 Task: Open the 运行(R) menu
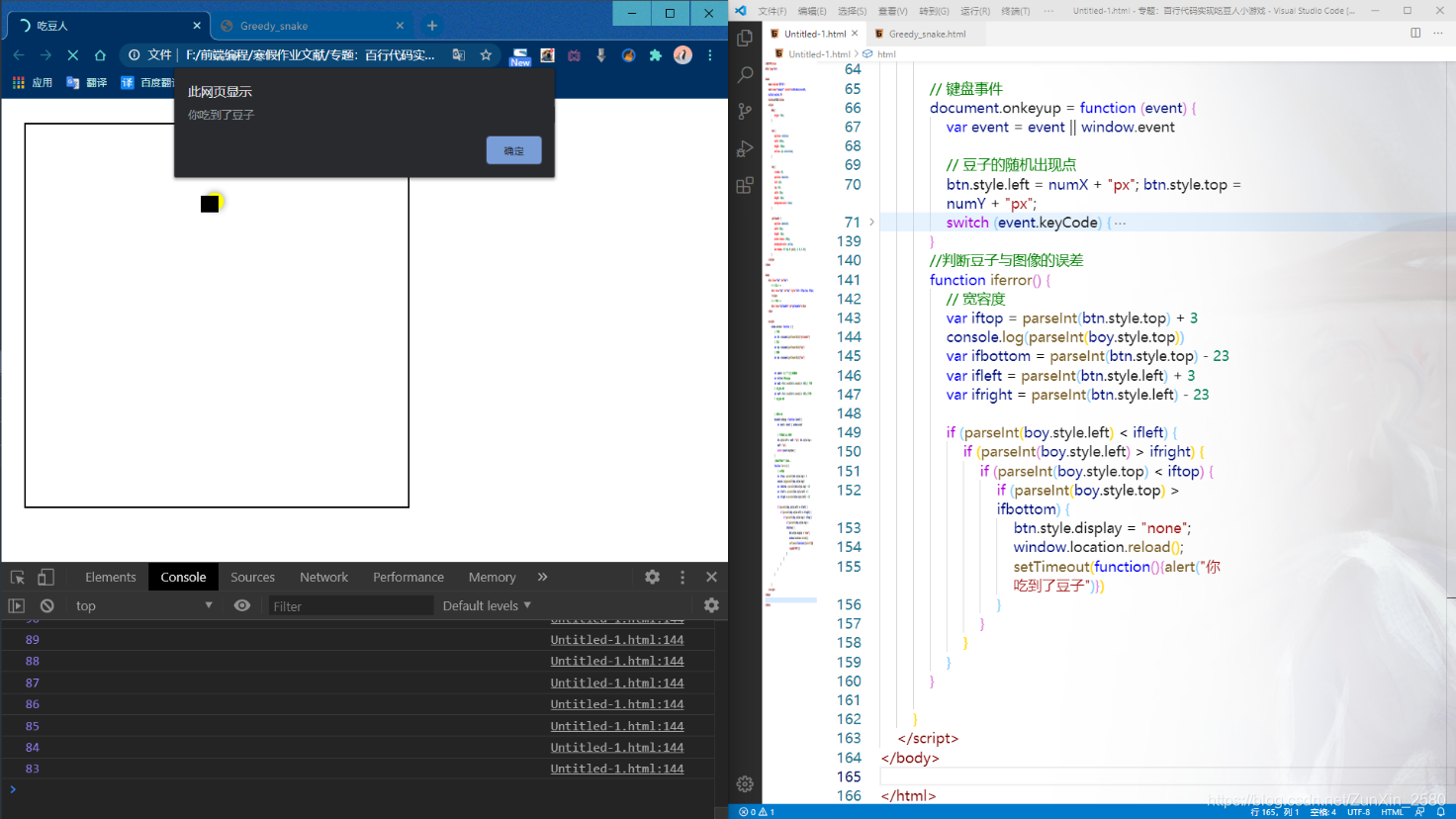tap(974, 11)
